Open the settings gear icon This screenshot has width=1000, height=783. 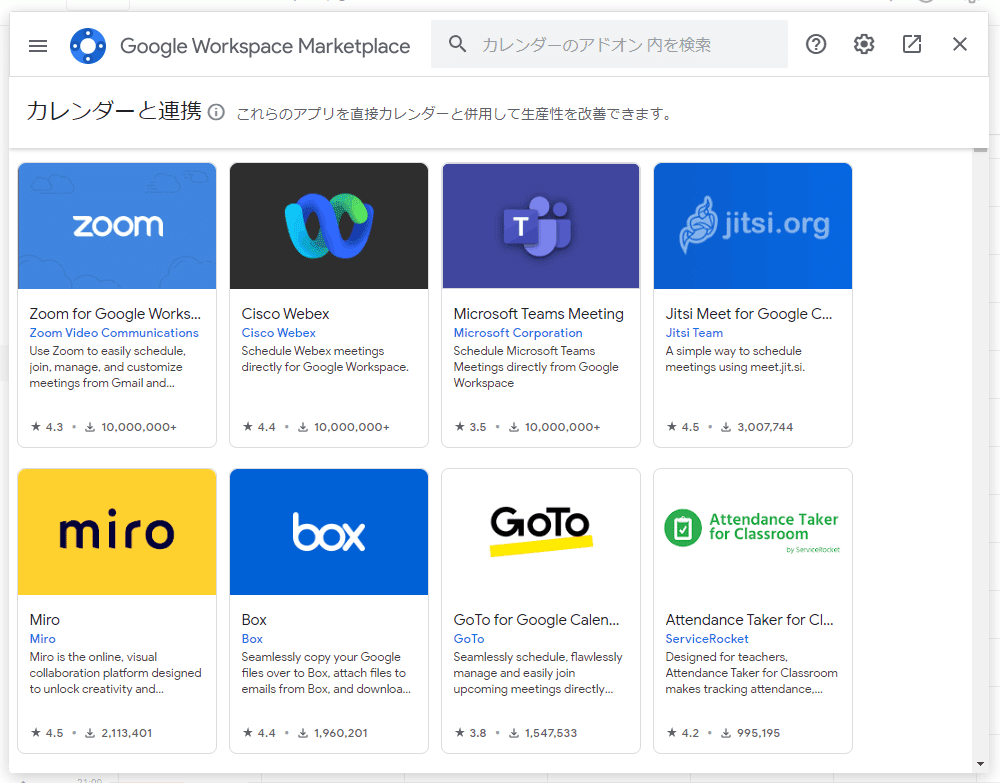864,44
